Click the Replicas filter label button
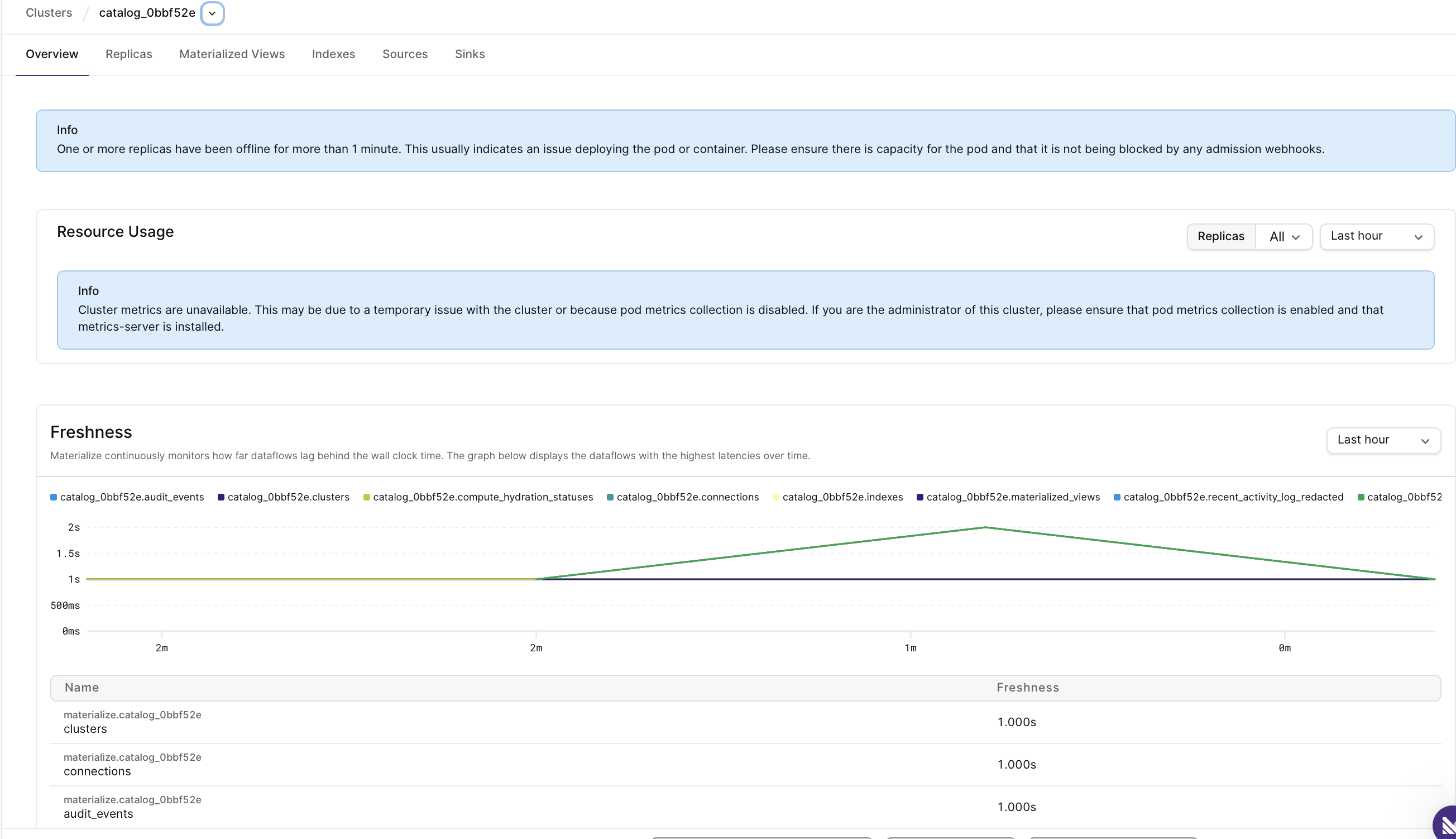Screen dimensions: 1456x839 tap(1221, 237)
